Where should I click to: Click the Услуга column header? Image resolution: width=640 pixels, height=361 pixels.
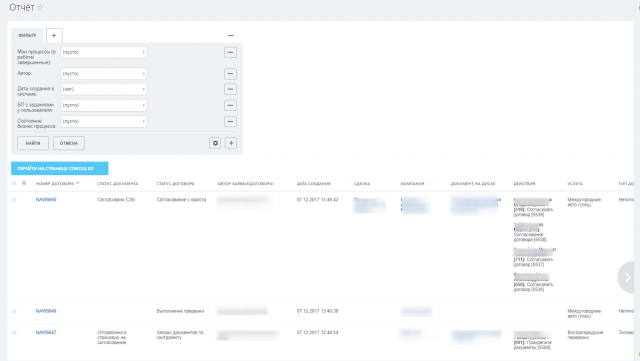pos(575,184)
